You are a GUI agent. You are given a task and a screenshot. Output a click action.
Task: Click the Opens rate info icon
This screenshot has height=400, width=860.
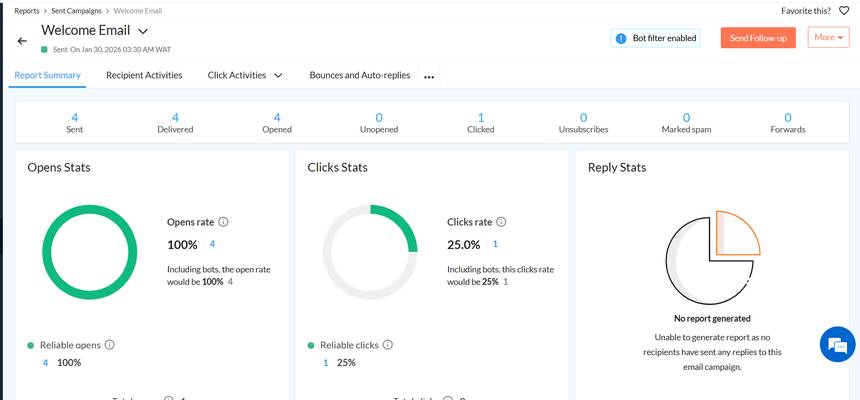(223, 222)
